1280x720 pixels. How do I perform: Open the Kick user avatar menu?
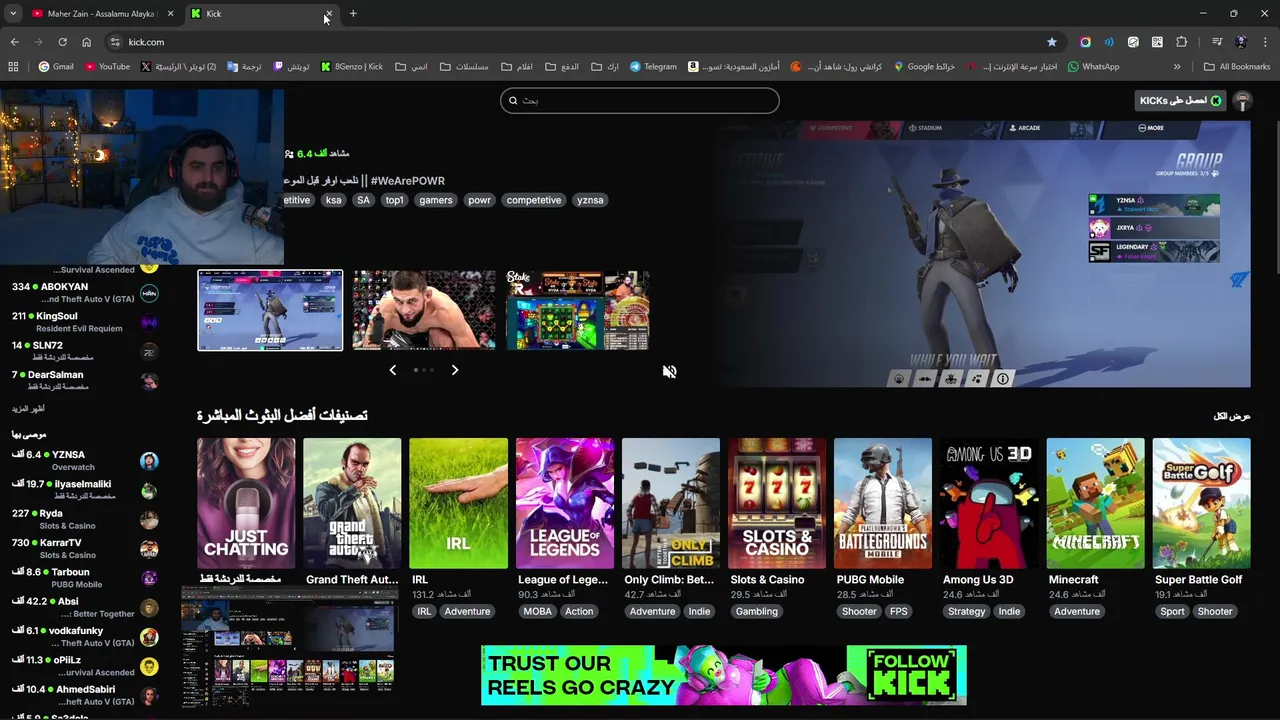tap(1242, 101)
